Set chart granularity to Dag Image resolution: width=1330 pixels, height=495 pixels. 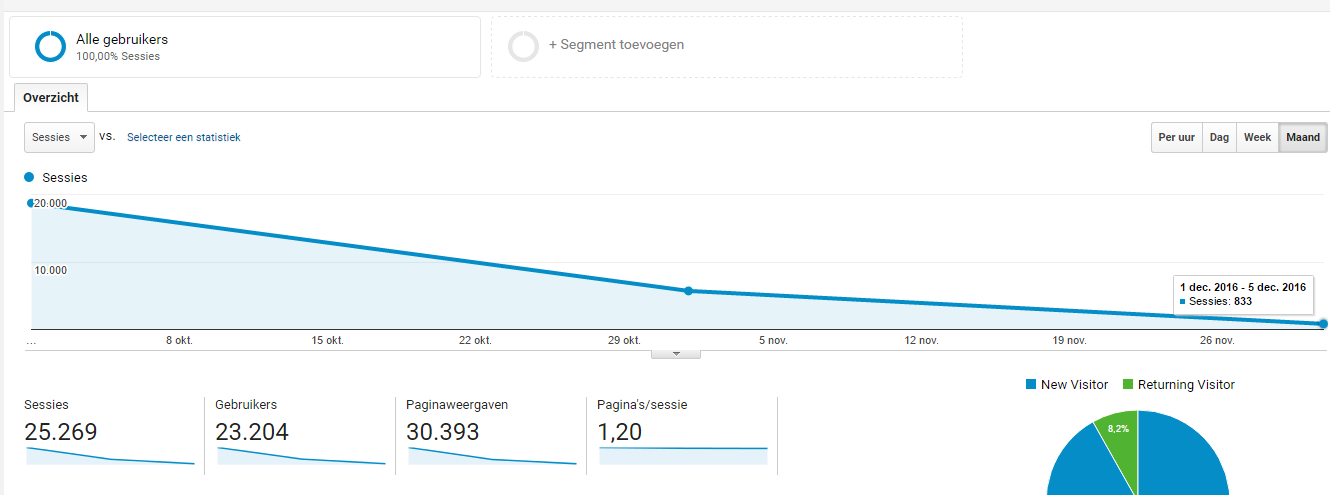pos(1219,137)
